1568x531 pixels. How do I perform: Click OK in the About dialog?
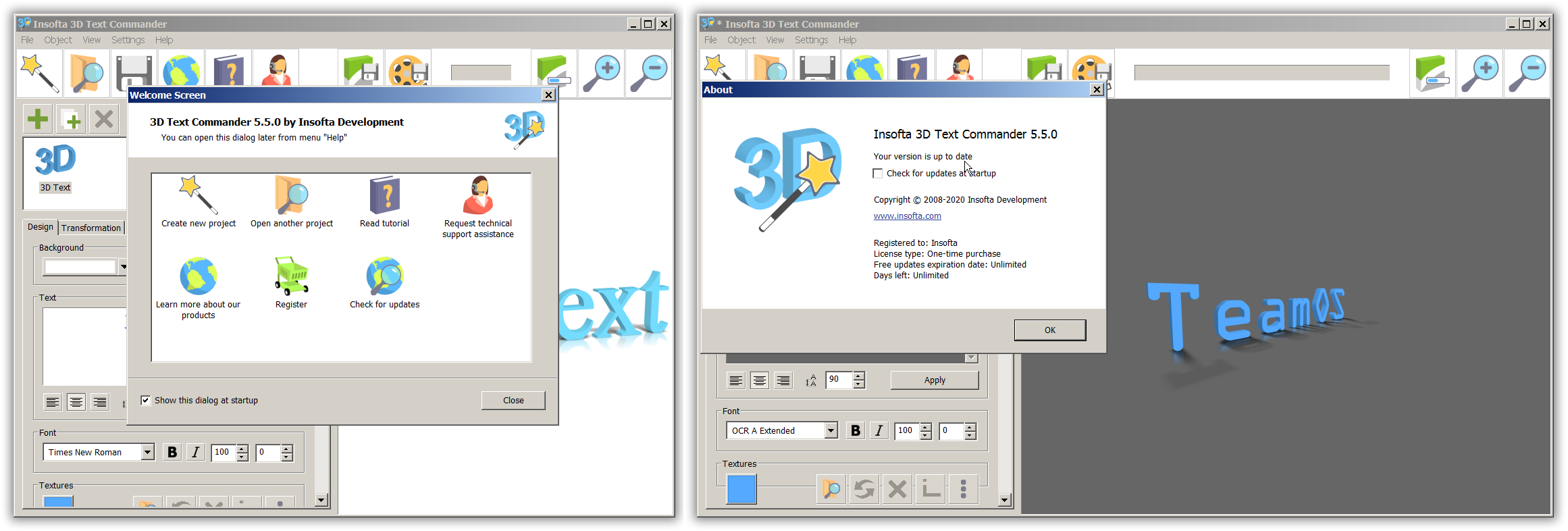(x=1050, y=330)
